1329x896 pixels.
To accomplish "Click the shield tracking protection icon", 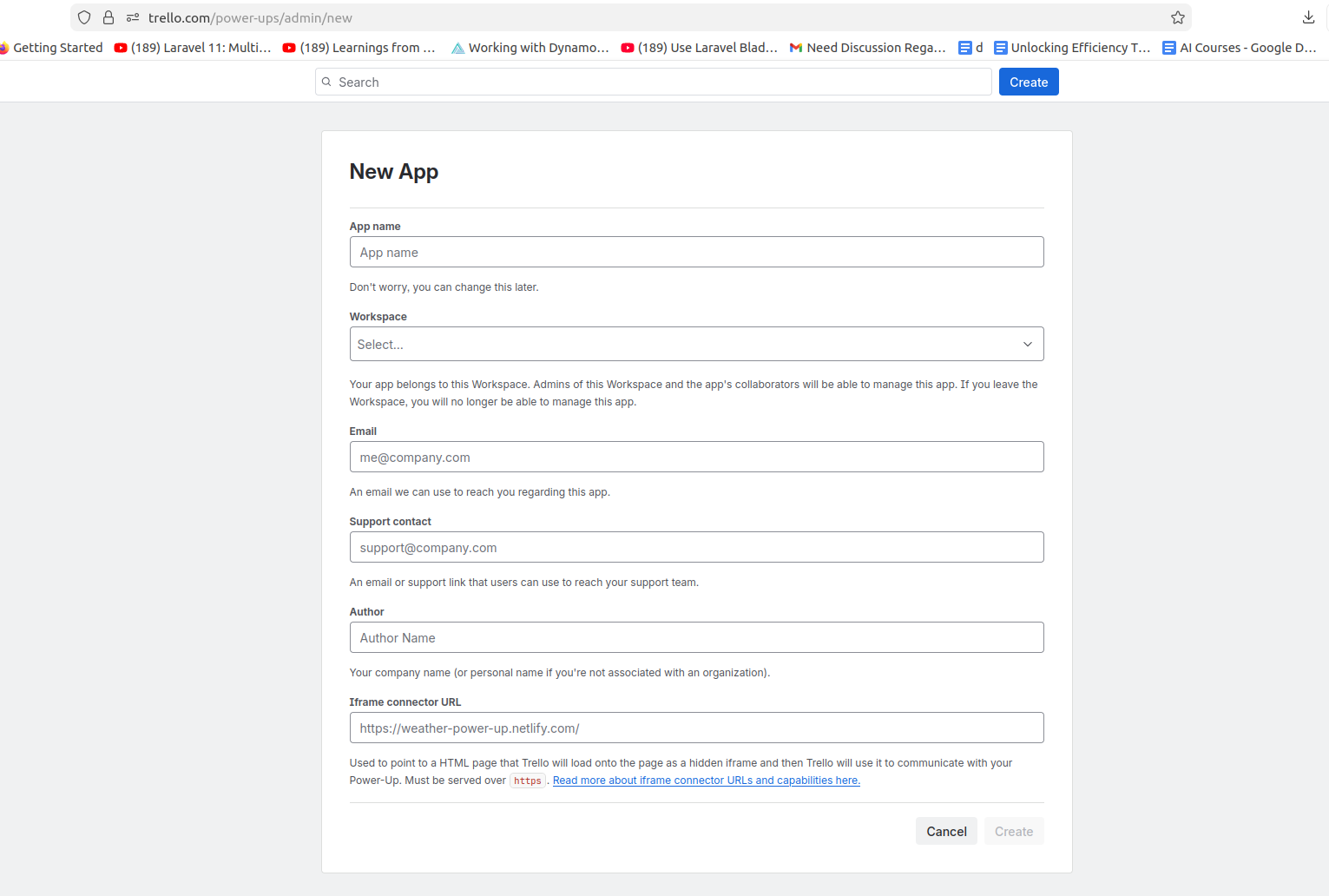I will pos(84,17).
